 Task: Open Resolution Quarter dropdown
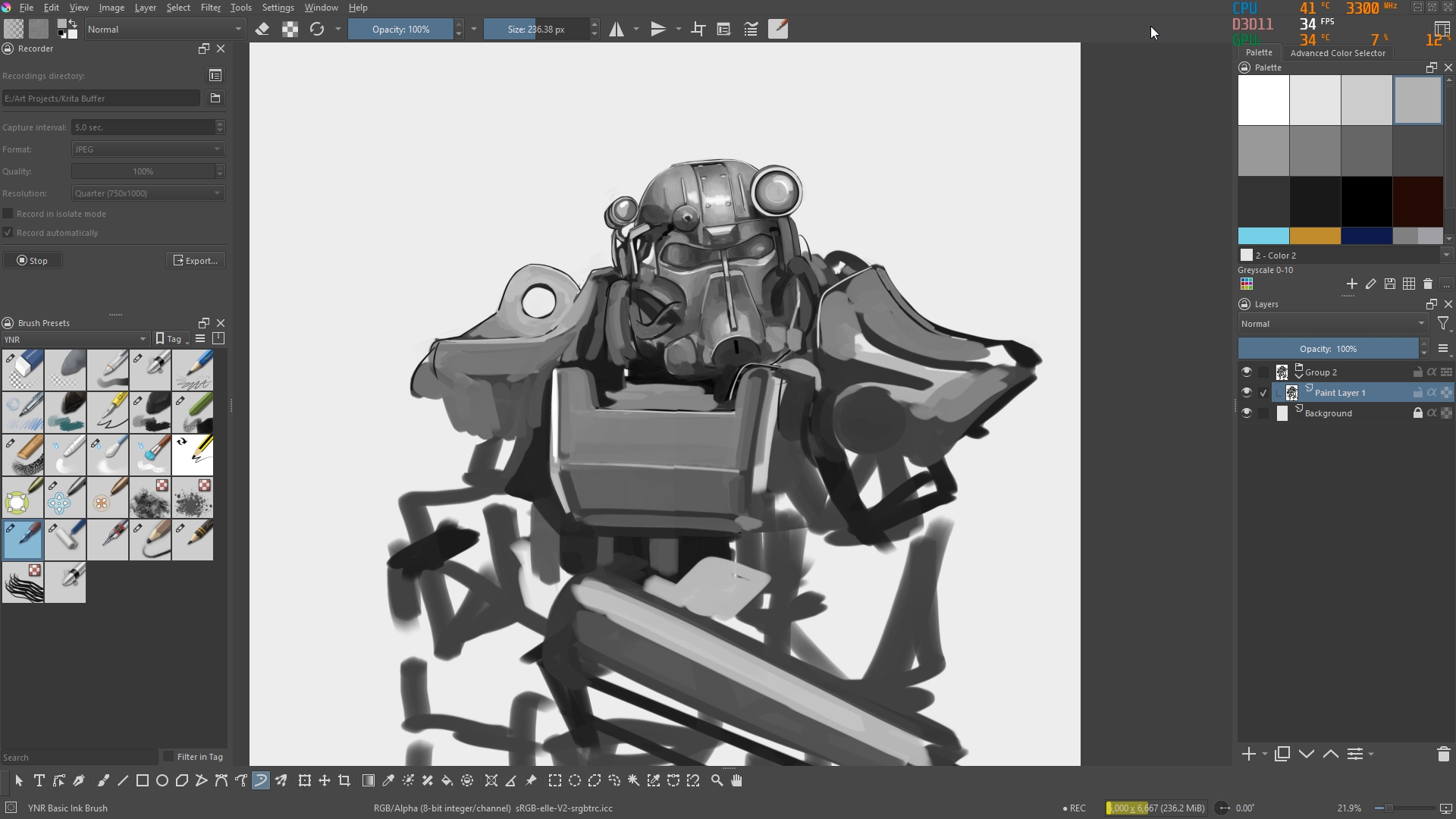148,193
